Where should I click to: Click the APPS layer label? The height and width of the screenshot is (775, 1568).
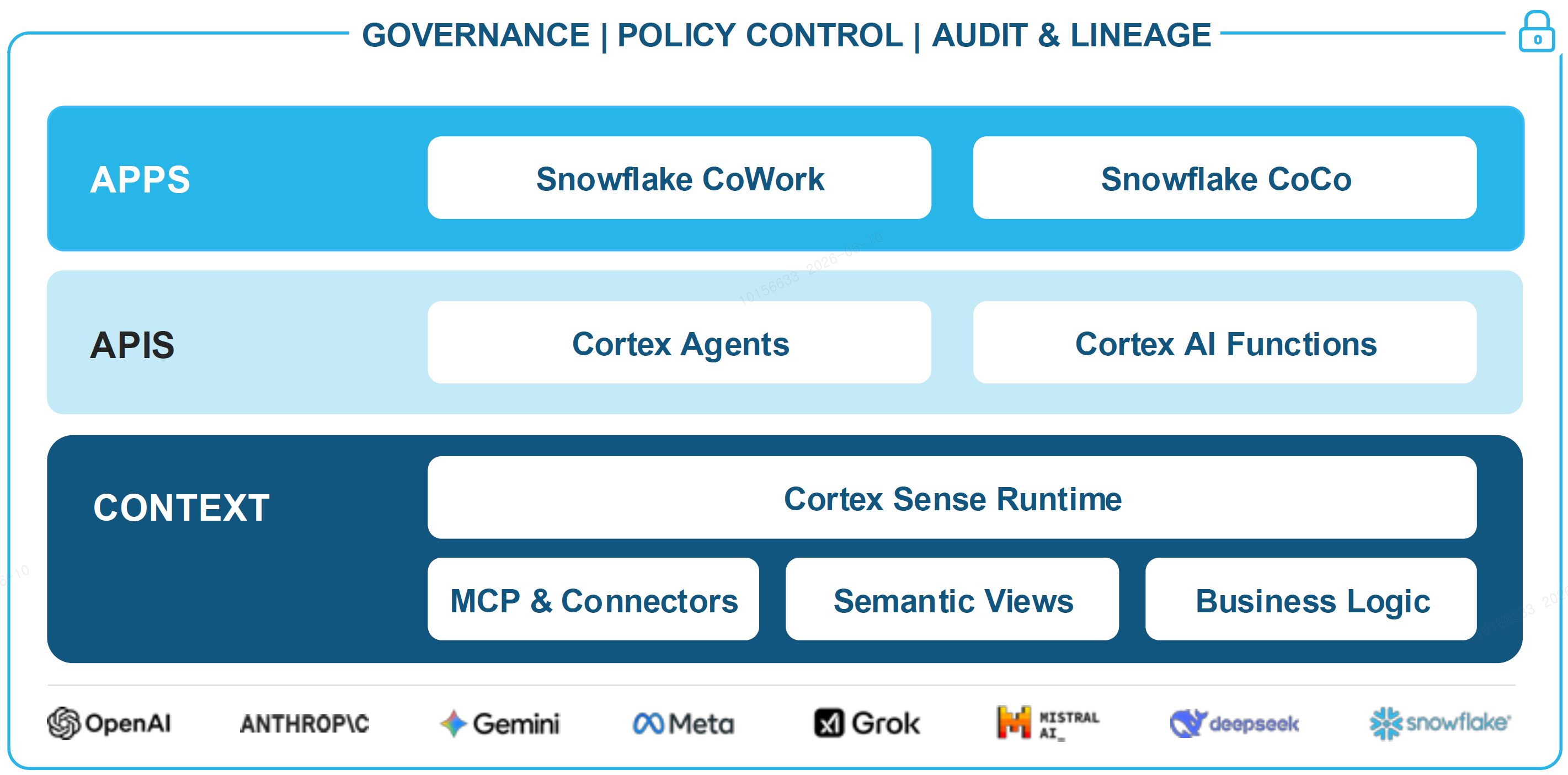click(140, 180)
